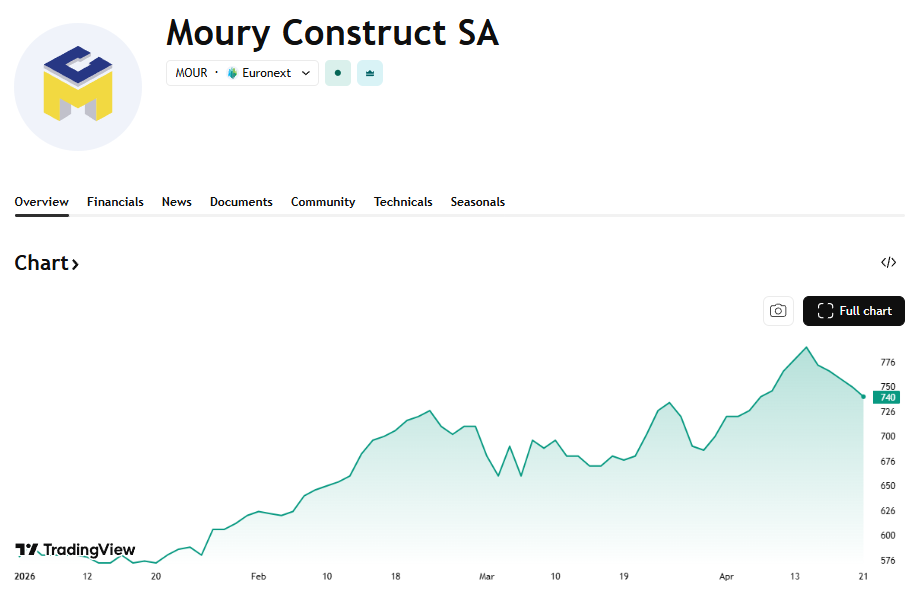The width and height of the screenshot is (913, 591).
Task: Go to the Documents tab
Action: [x=241, y=202]
